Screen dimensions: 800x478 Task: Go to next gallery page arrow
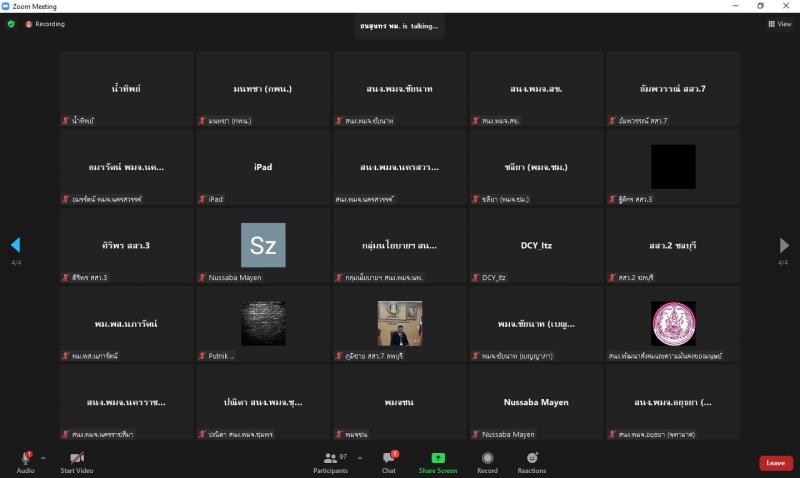point(784,245)
